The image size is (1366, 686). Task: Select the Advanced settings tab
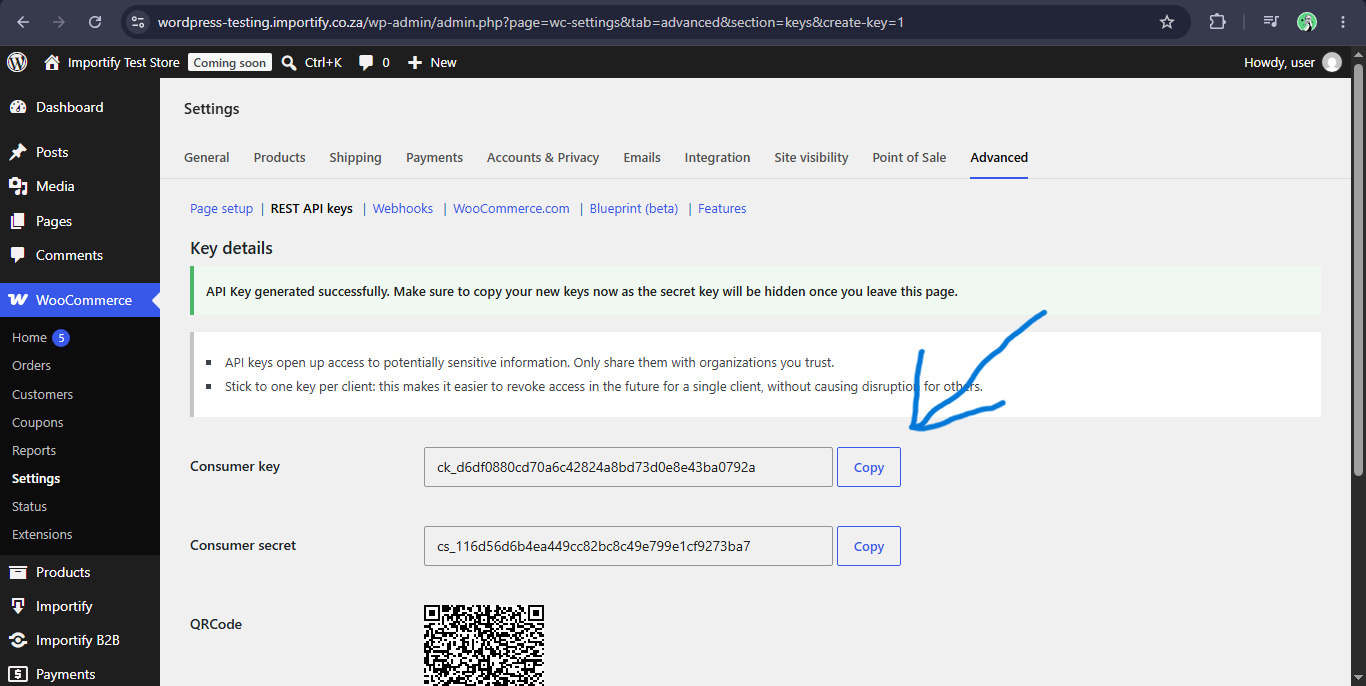pyautogui.click(x=999, y=157)
